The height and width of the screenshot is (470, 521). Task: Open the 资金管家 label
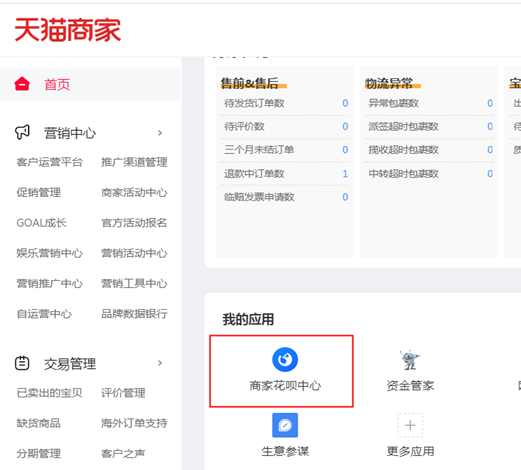pos(410,386)
